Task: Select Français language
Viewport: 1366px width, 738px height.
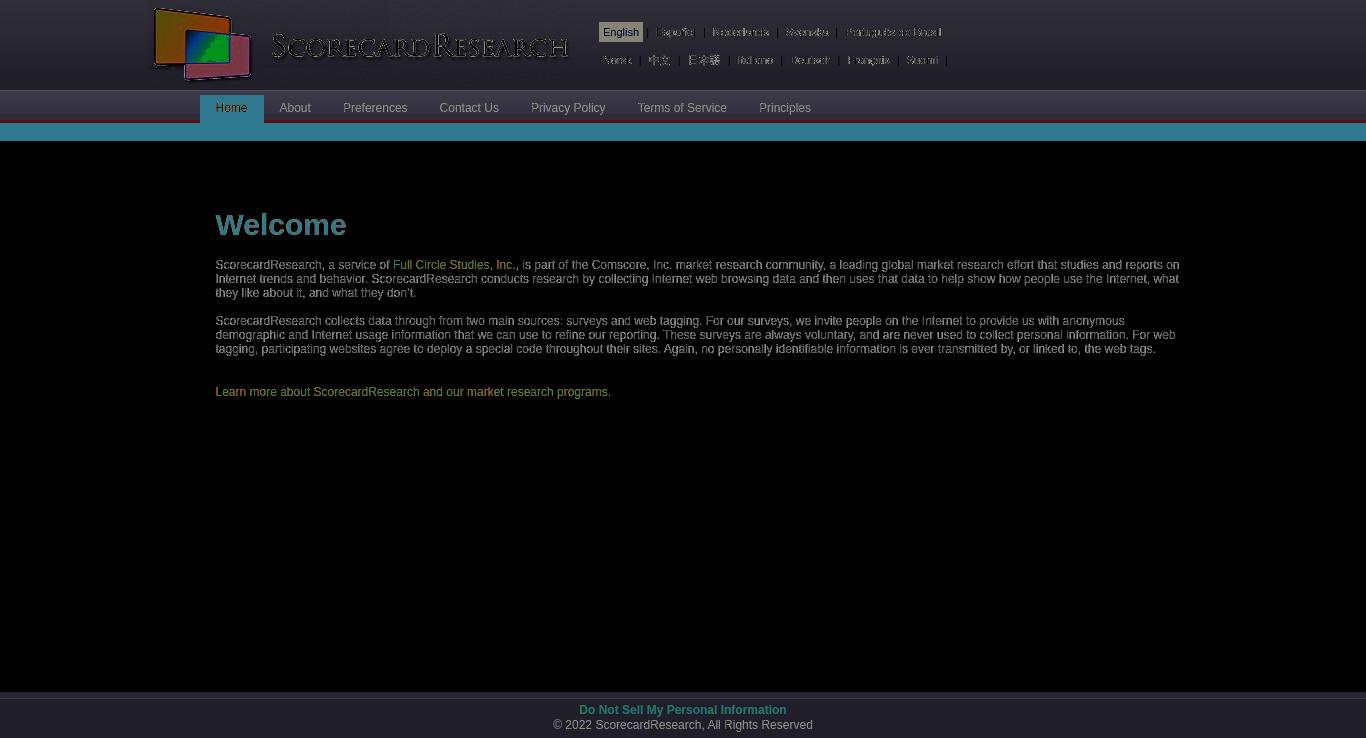Action: pyautogui.click(x=868, y=60)
